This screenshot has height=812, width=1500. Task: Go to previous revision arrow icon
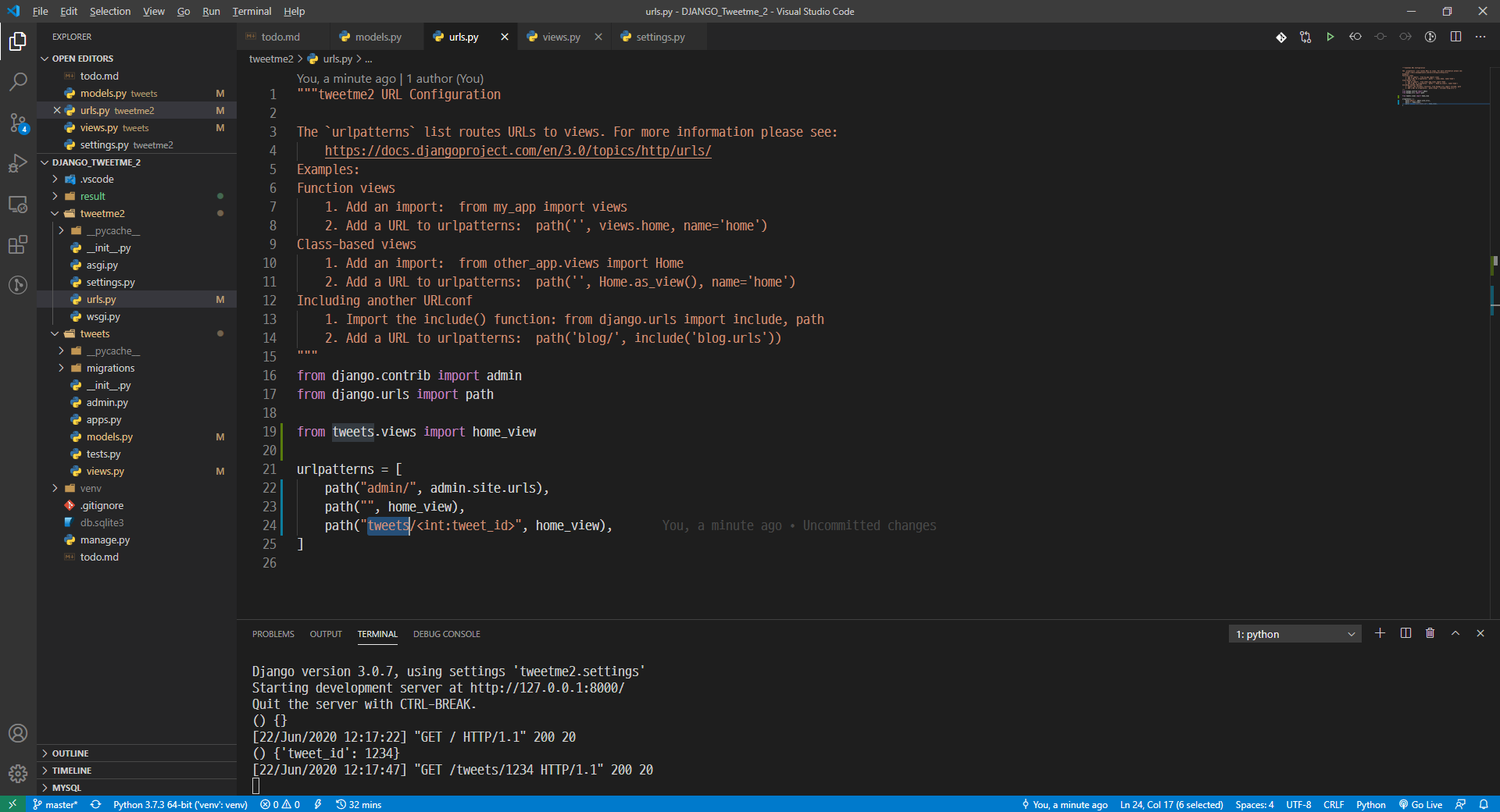pyautogui.click(x=1355, y=37)
